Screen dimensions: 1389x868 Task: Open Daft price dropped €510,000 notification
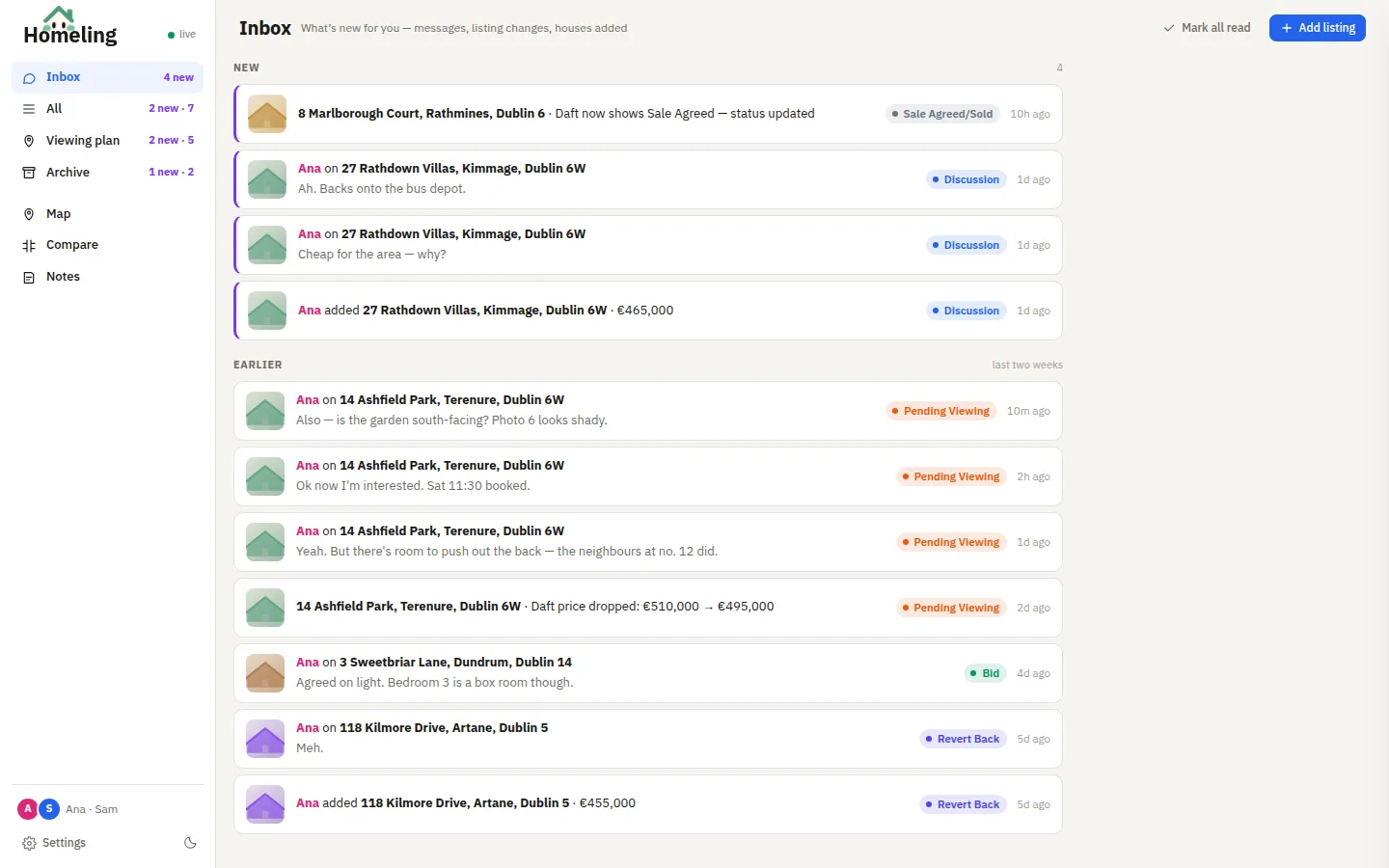[648, 608]
